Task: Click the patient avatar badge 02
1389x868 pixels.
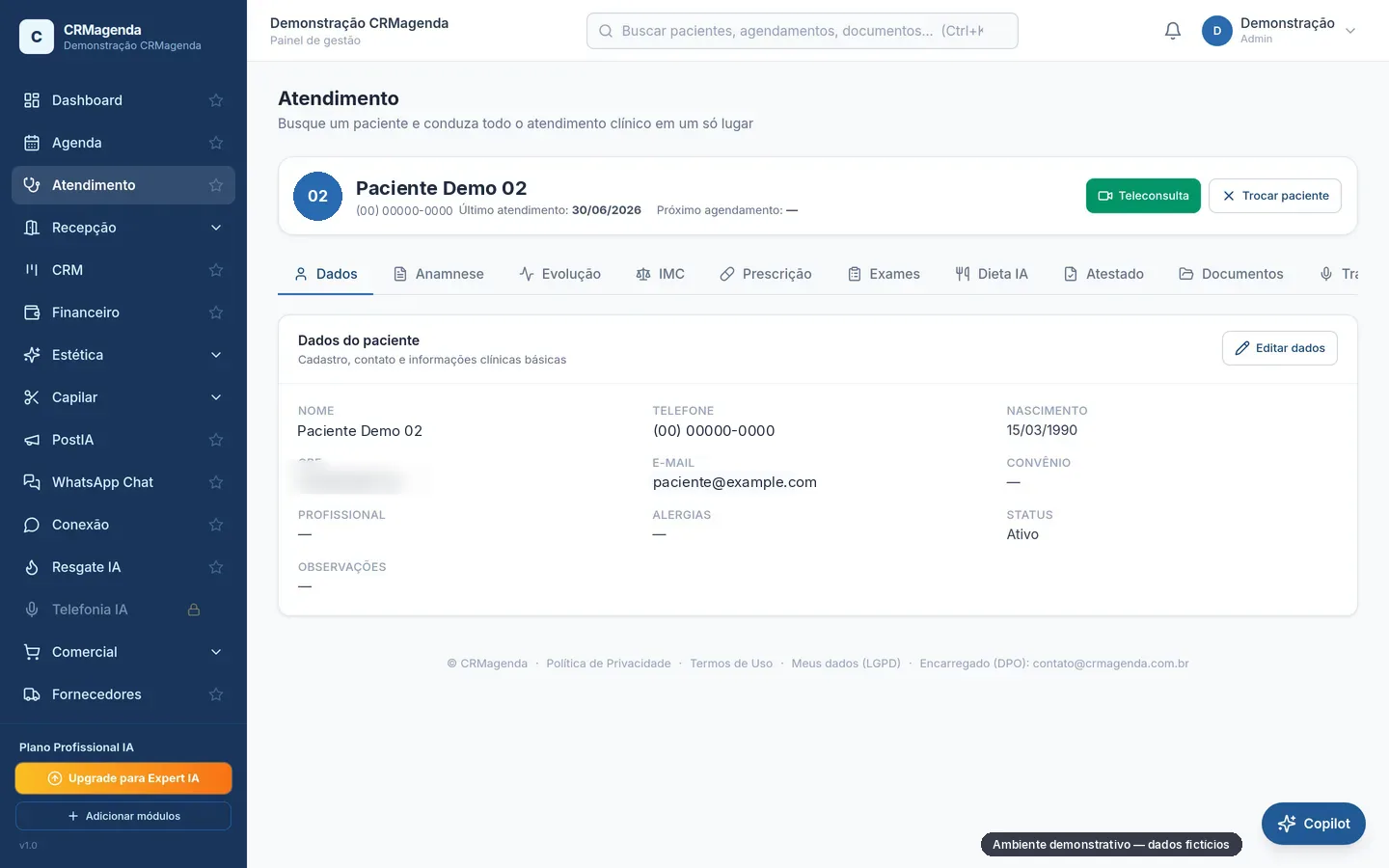Action: pyautogui.click(x=317, y=196)
